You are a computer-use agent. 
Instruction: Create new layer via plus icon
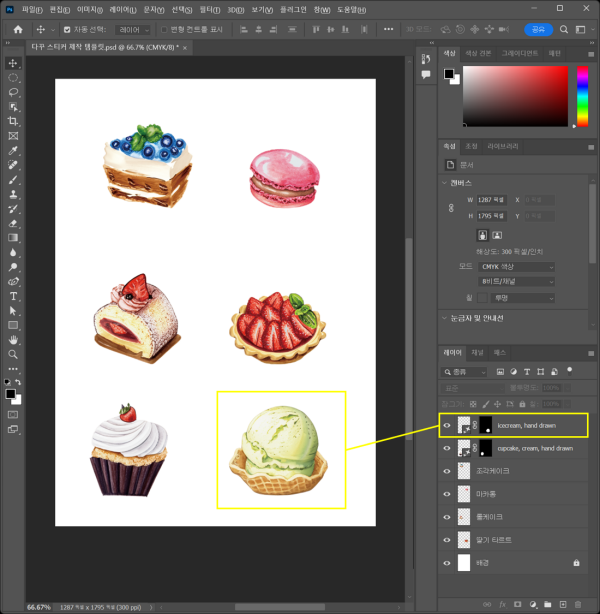[563, 604]
